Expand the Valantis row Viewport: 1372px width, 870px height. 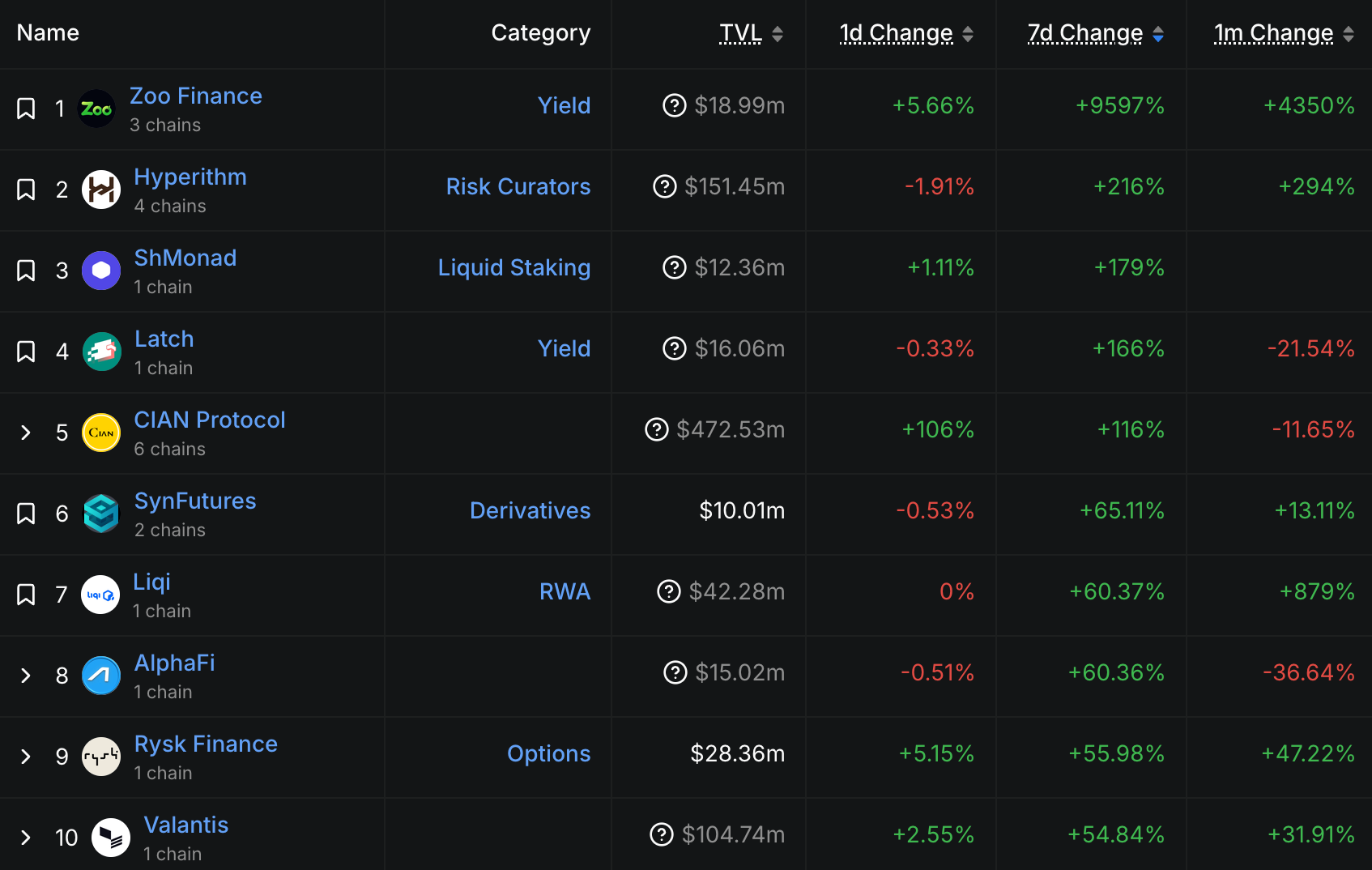(26, 838)
